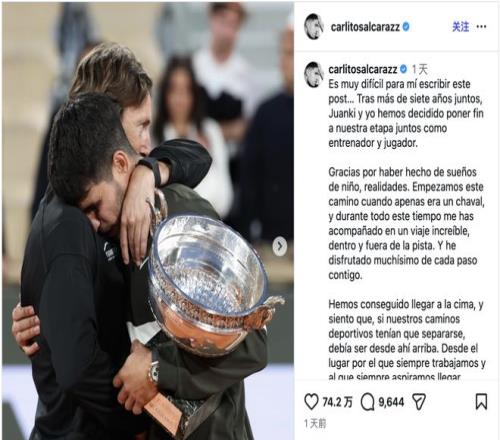View the 74.2 万 likes count

pos(337,402)
